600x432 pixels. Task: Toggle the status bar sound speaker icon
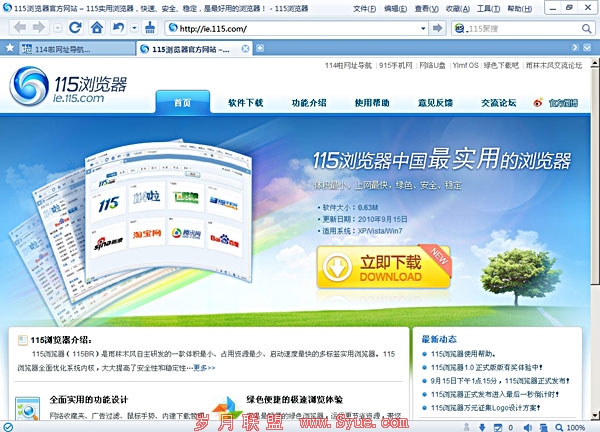tap(528, 427)
